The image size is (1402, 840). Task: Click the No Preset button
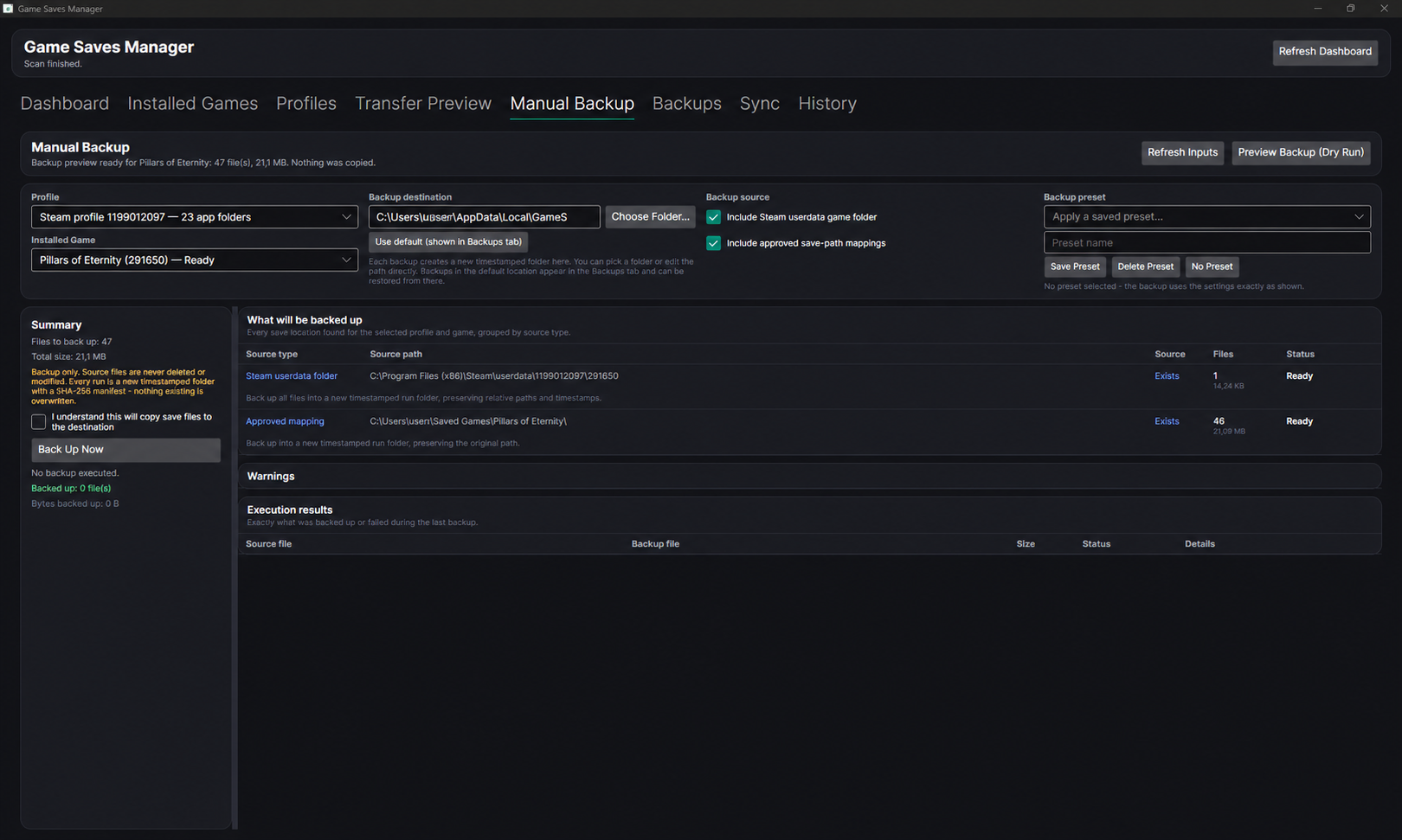coord(1212,266)
